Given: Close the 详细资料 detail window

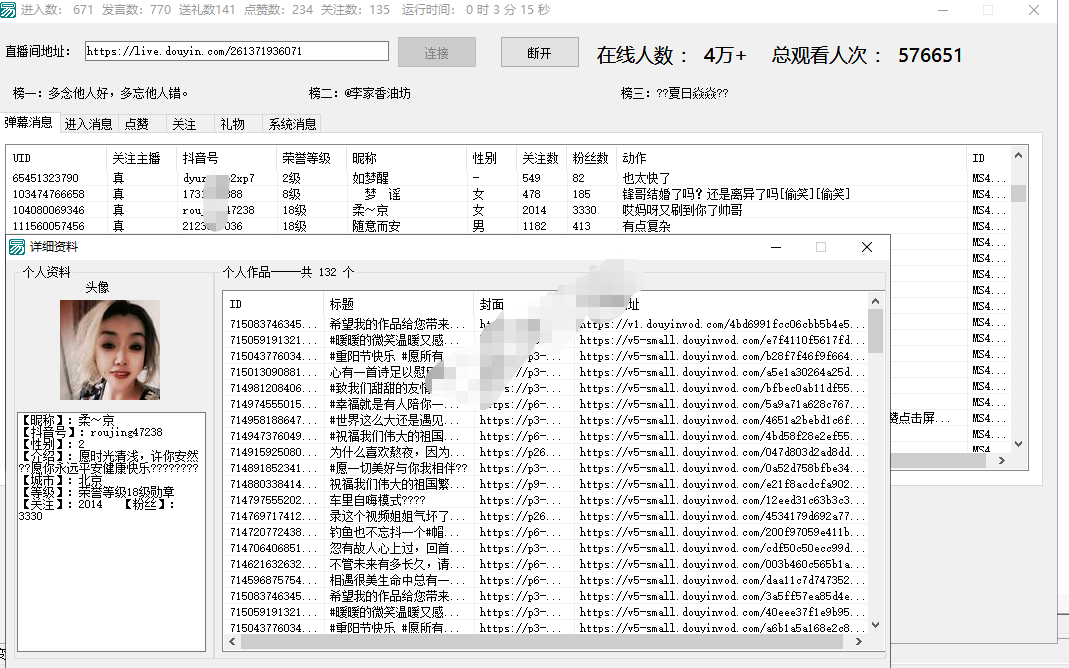Looking at the screenshot, I should tap(866, 247).
